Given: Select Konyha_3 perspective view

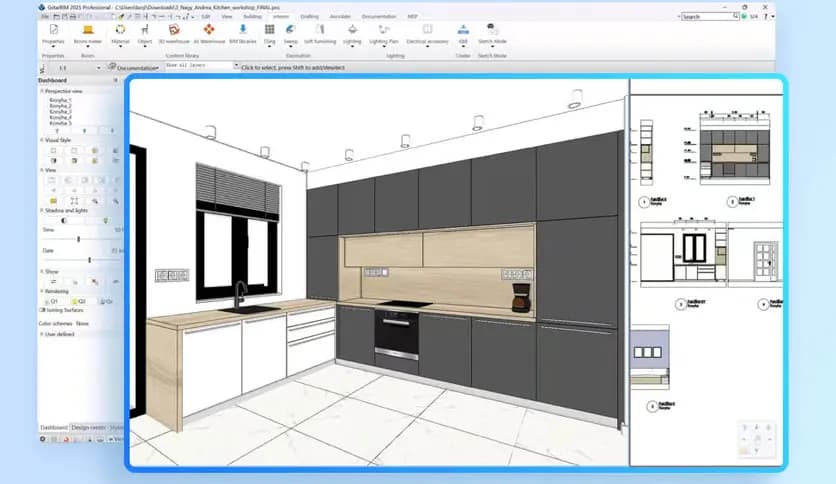Looking at the screenshot, I should 60,112.
